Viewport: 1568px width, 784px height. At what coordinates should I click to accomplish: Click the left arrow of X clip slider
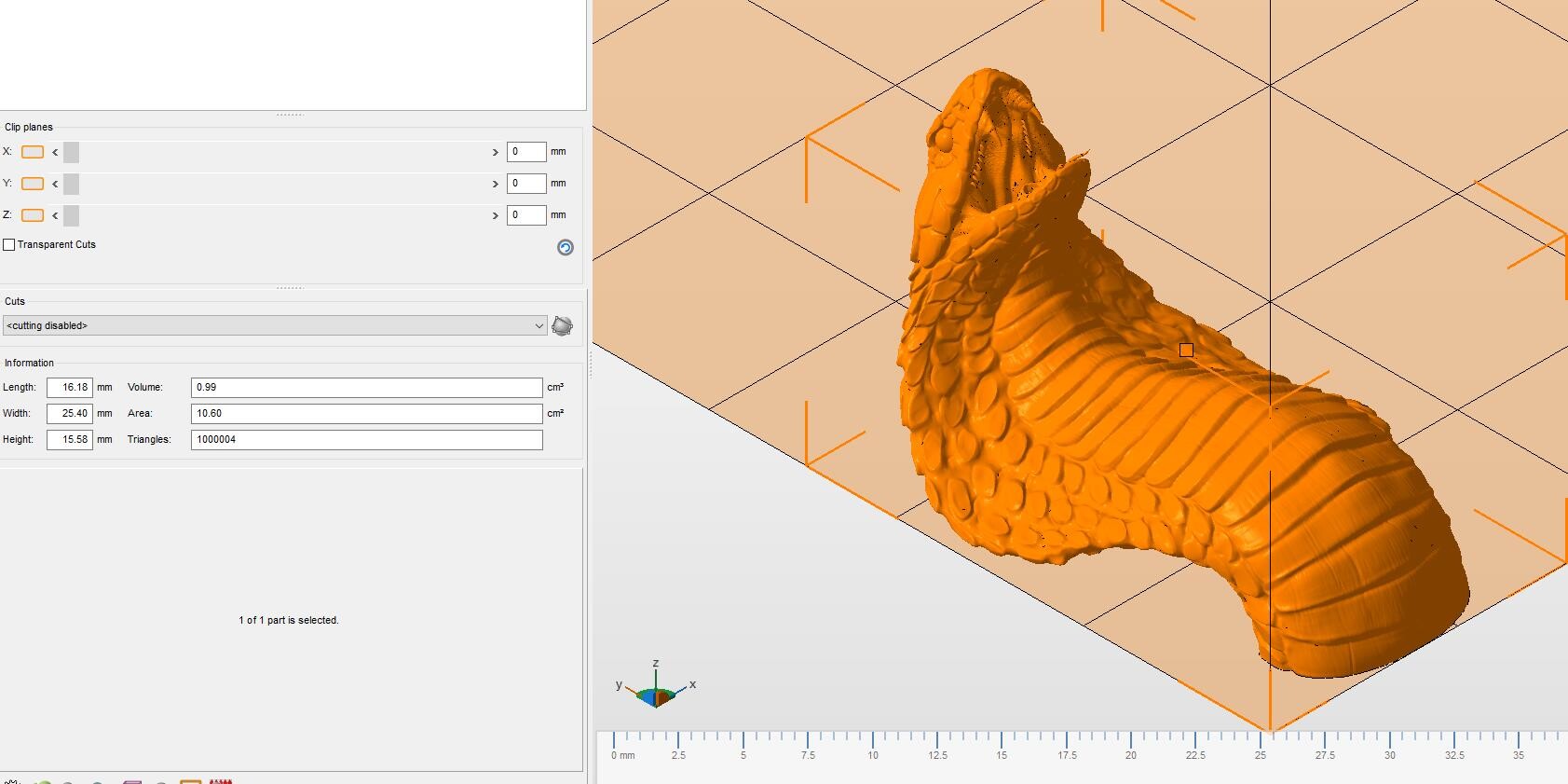click(x=55, y=152)
